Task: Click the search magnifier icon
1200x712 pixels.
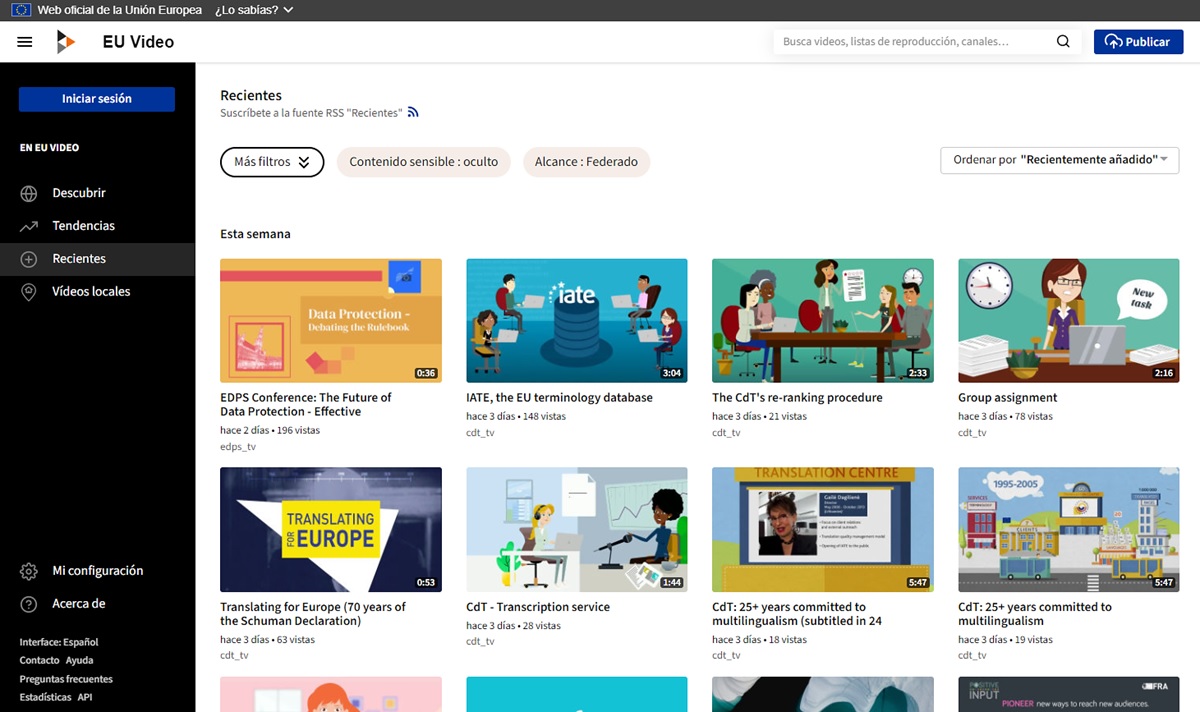Action: 1063,42
